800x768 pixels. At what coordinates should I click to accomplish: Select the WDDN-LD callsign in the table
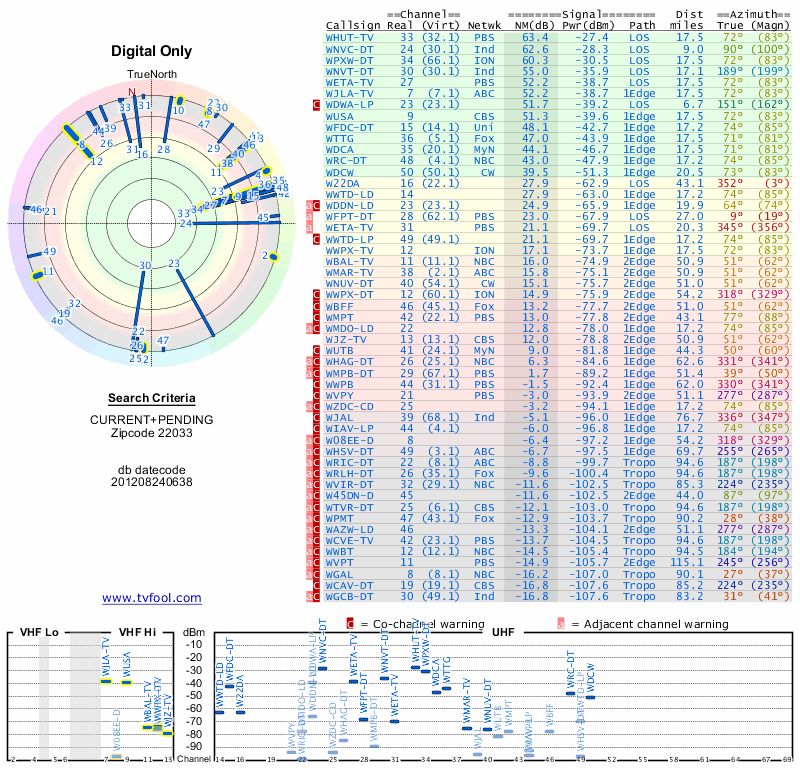tap(349, 206)
